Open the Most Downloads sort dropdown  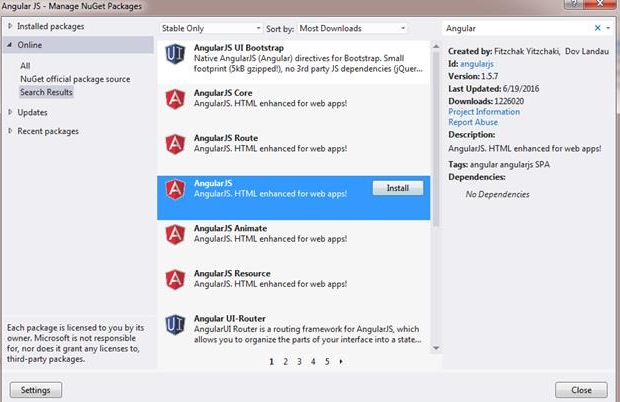(x=352, y=28)
